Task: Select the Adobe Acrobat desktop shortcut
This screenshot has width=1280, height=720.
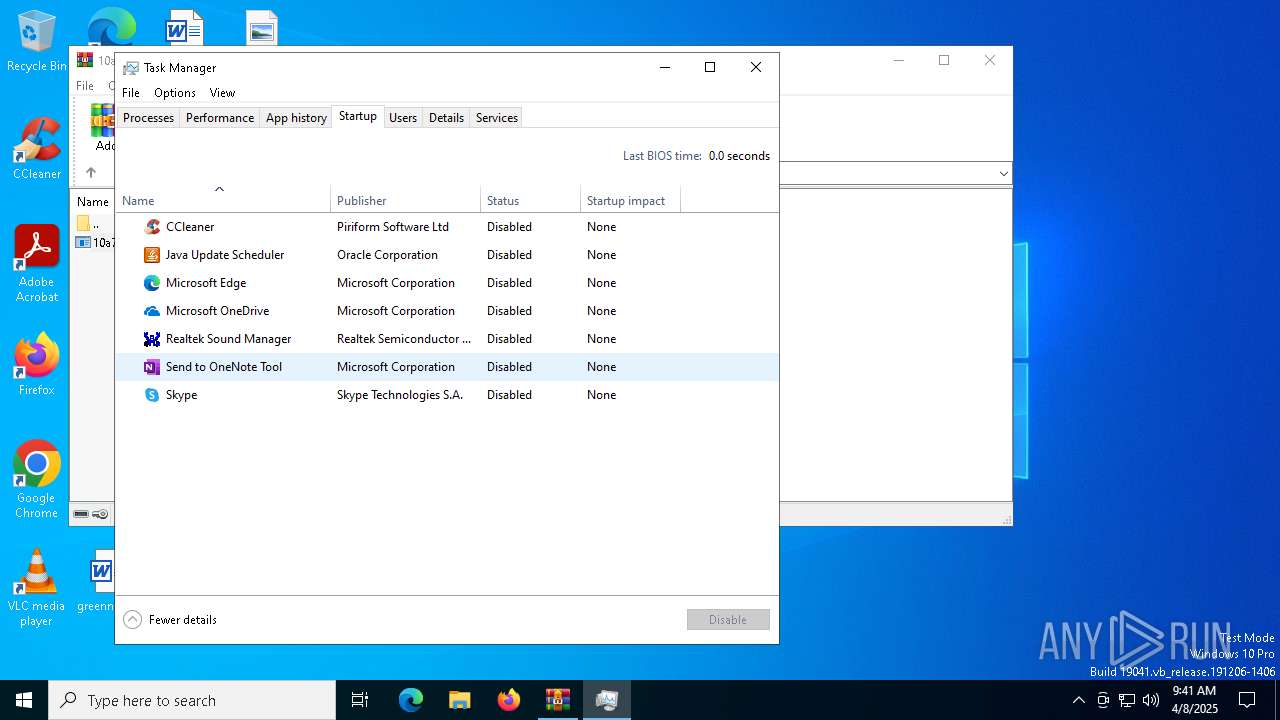Action: point(36,265)
